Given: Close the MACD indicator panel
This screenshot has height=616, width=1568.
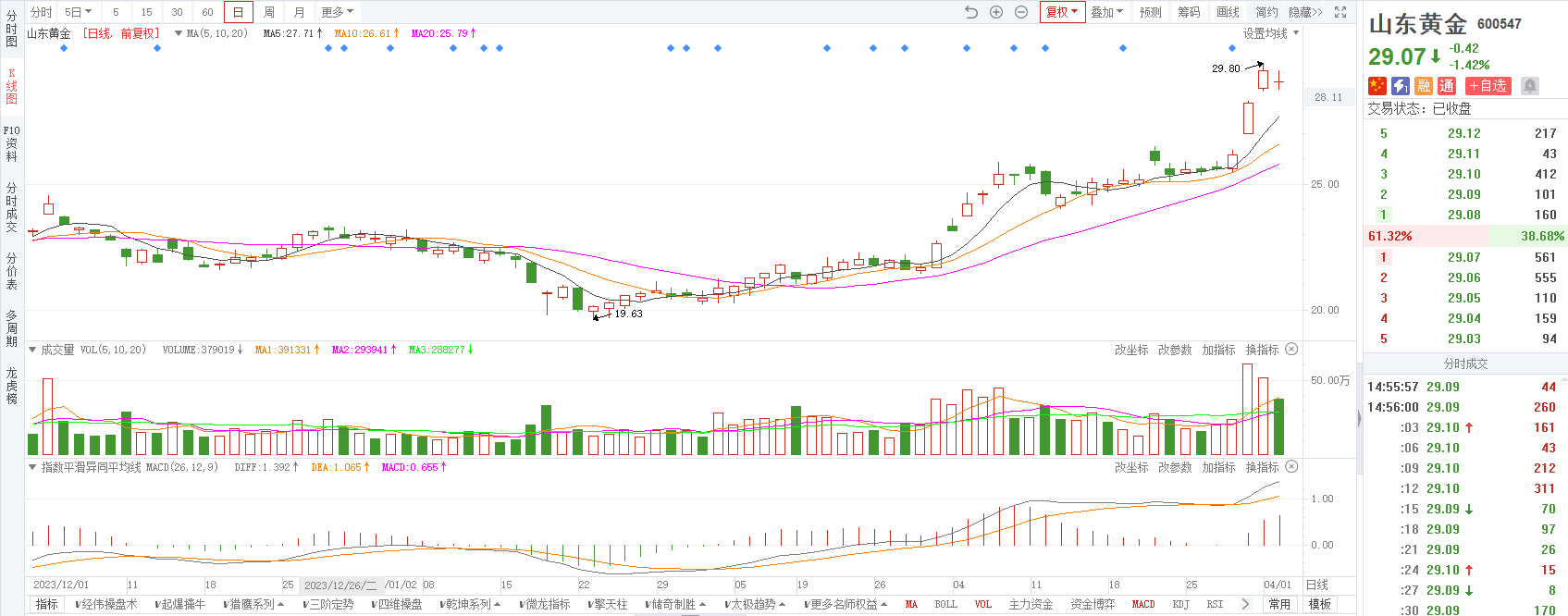Looking at the screenshot, I should coord(1291,467).
